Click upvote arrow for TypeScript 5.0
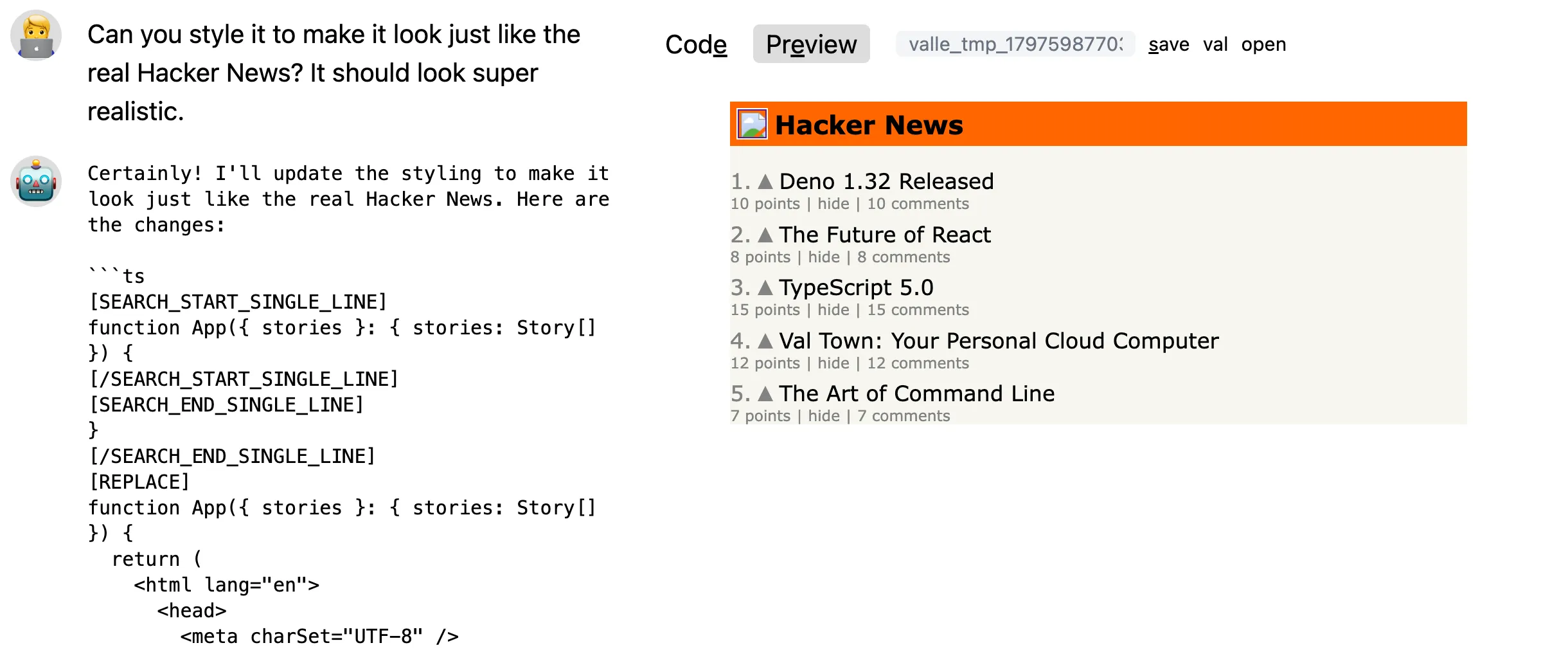The height and width of the screenshot is (652, 1568). point(765,288)
